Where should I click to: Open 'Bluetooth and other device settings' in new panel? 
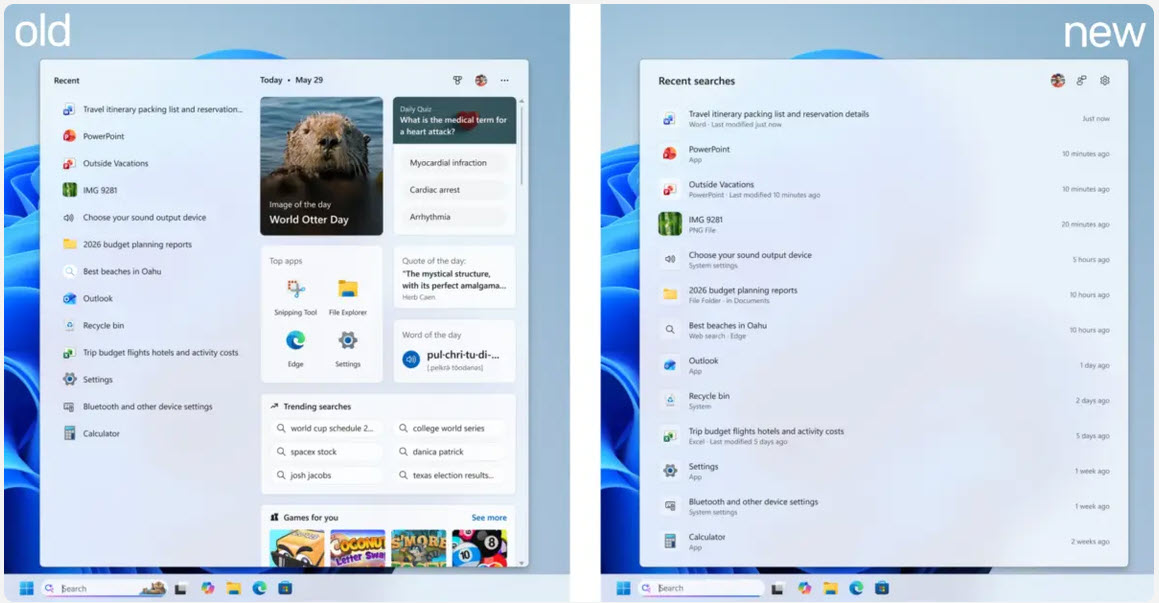pos(884,506)
